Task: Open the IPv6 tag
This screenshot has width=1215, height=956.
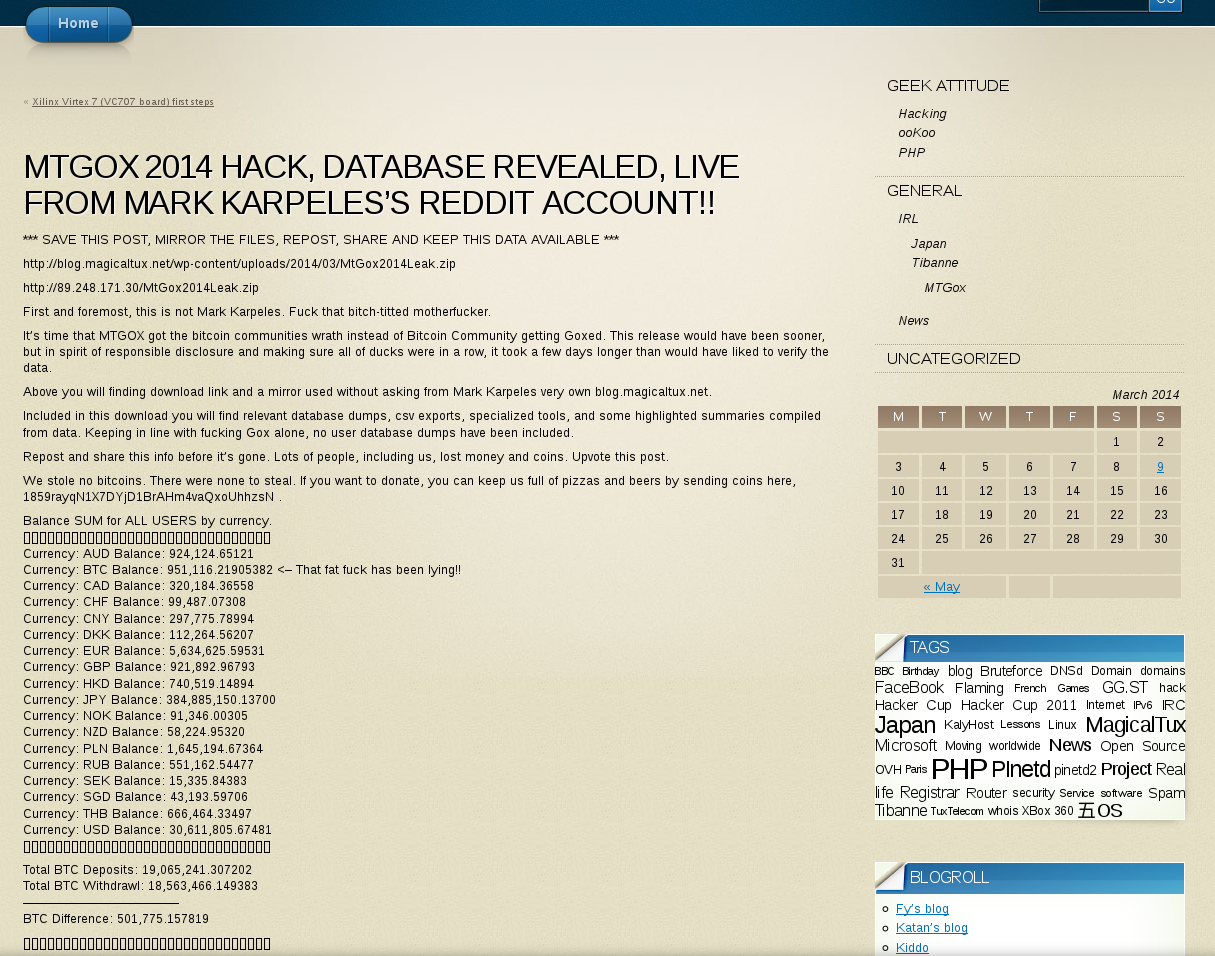Action: point(1142,705)
